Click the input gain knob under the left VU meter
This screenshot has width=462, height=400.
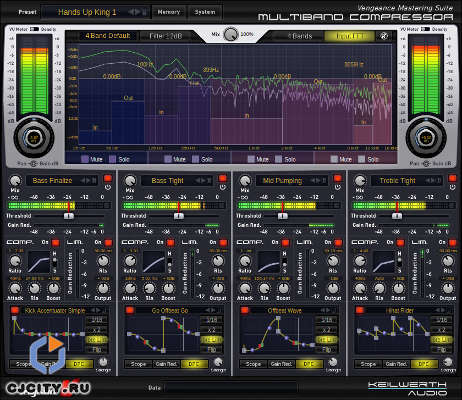pos(34,138)
